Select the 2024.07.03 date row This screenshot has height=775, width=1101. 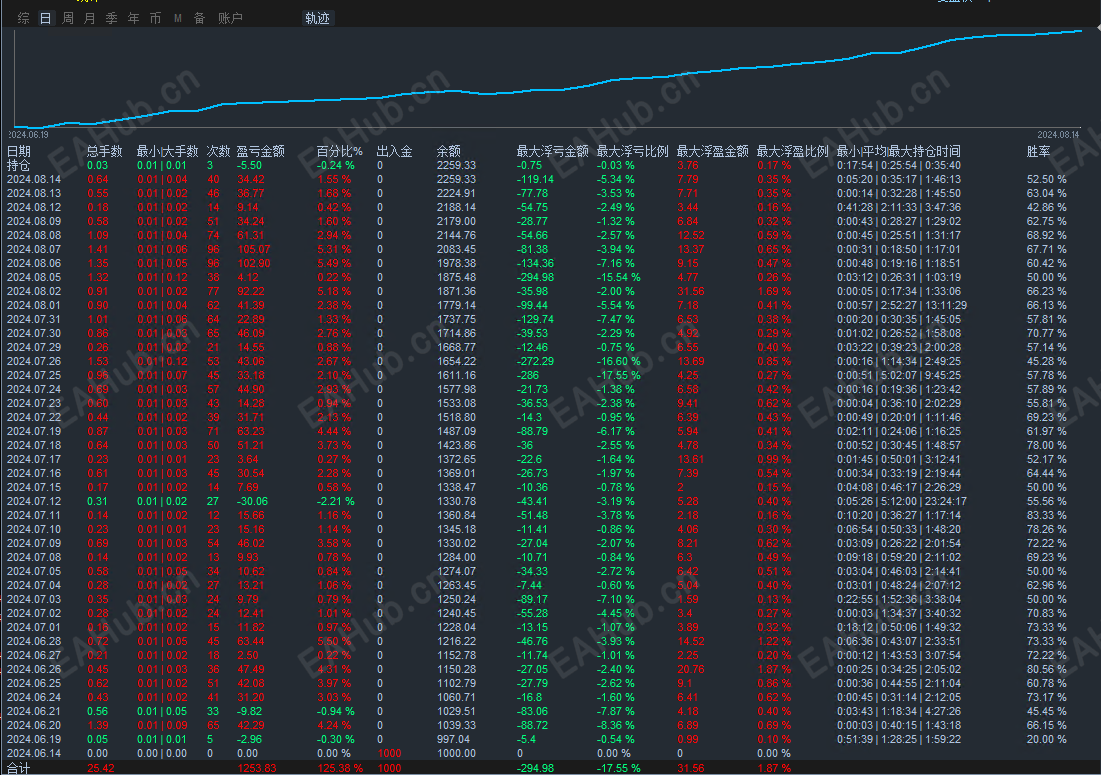point(34,599)
